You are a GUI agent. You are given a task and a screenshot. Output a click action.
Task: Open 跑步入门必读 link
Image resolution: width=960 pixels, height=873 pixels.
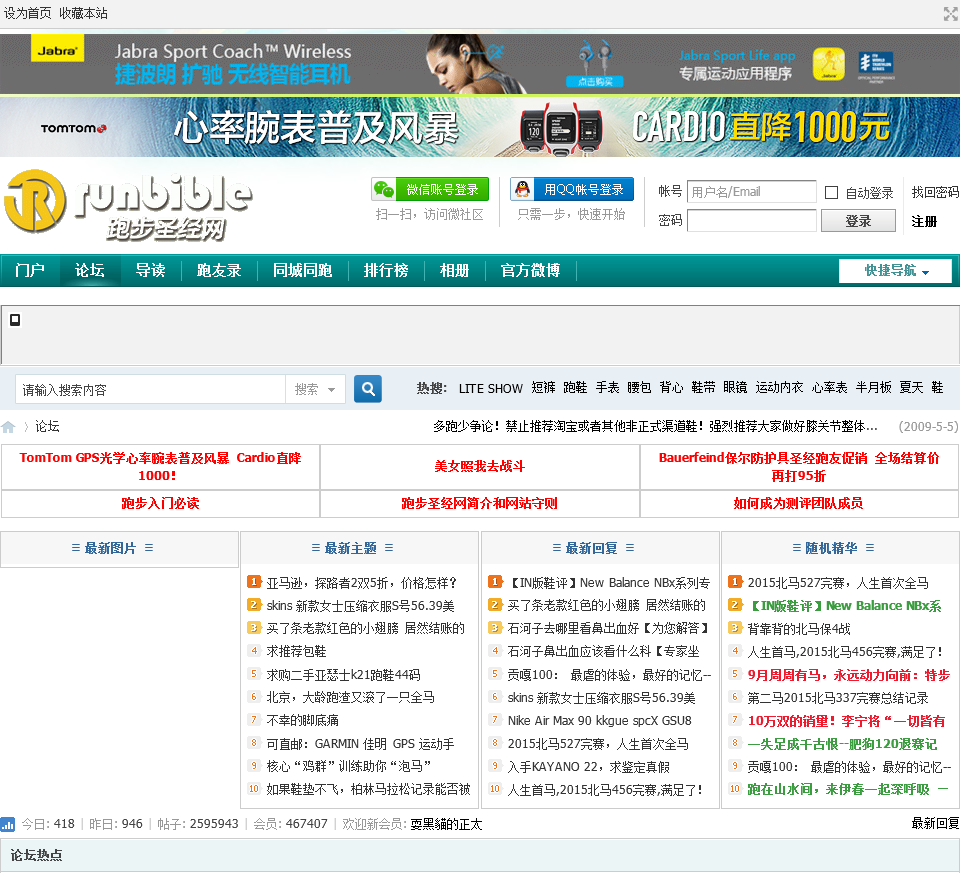tap(160, 503)
